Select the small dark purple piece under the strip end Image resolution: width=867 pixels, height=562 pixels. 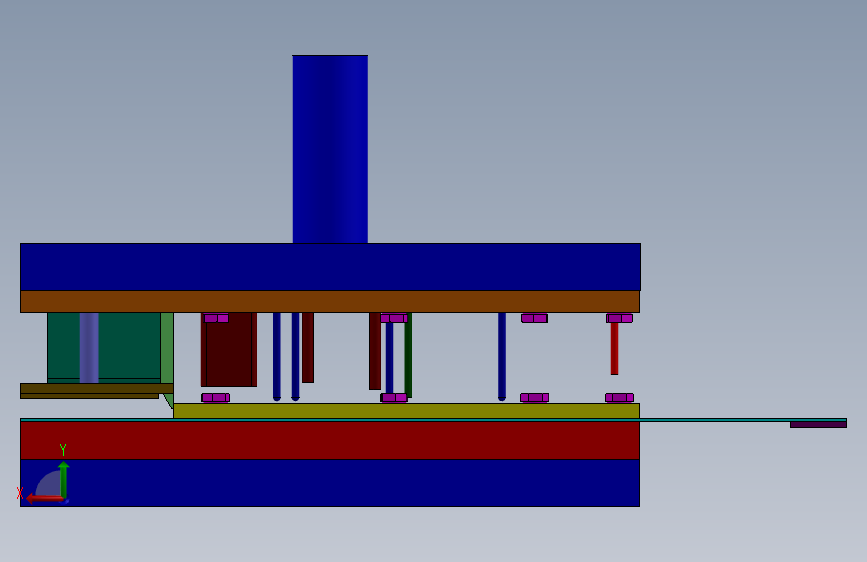point(818,425)
